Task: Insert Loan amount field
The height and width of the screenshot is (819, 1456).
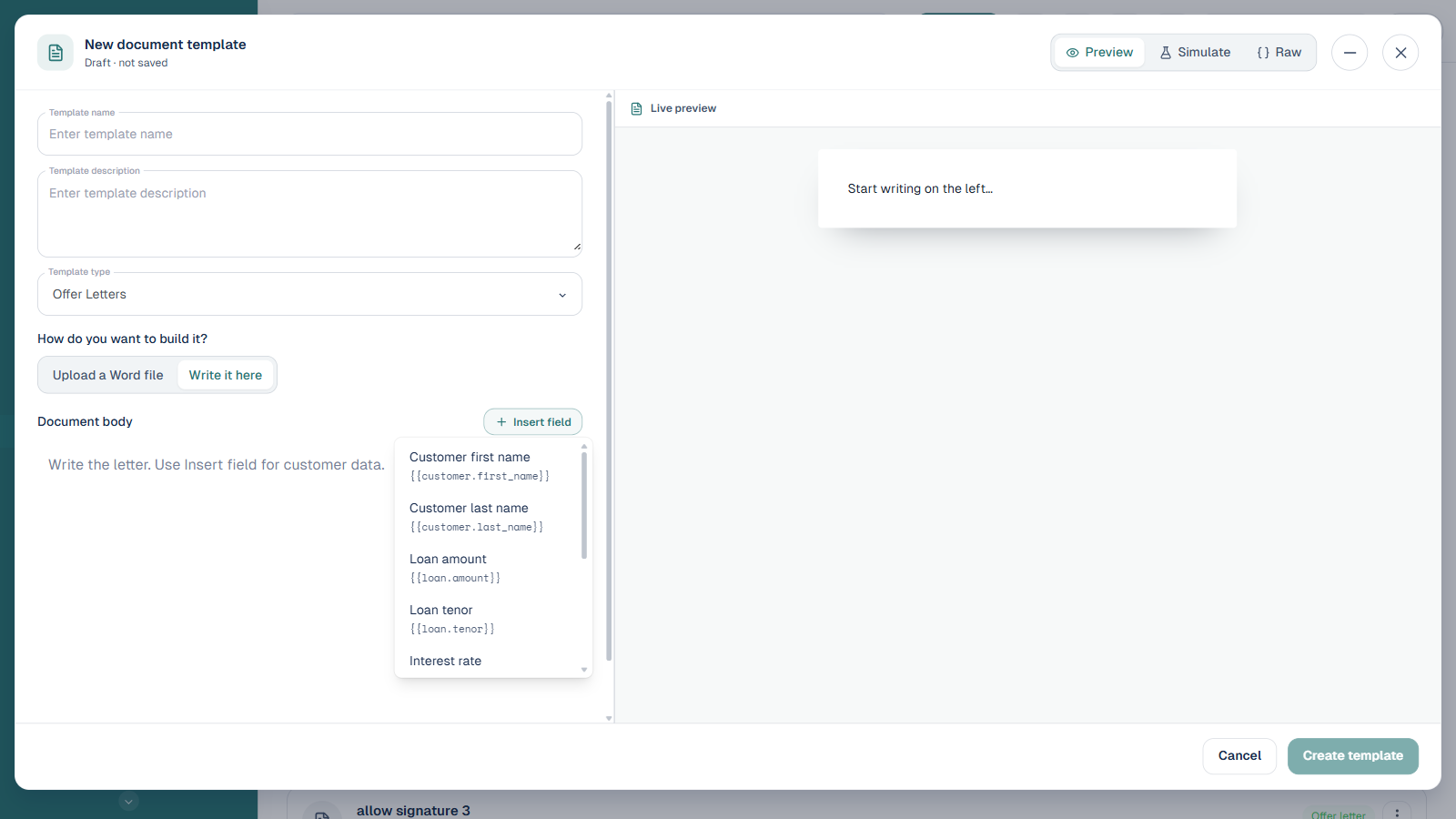Action: (x=488, y=568)
